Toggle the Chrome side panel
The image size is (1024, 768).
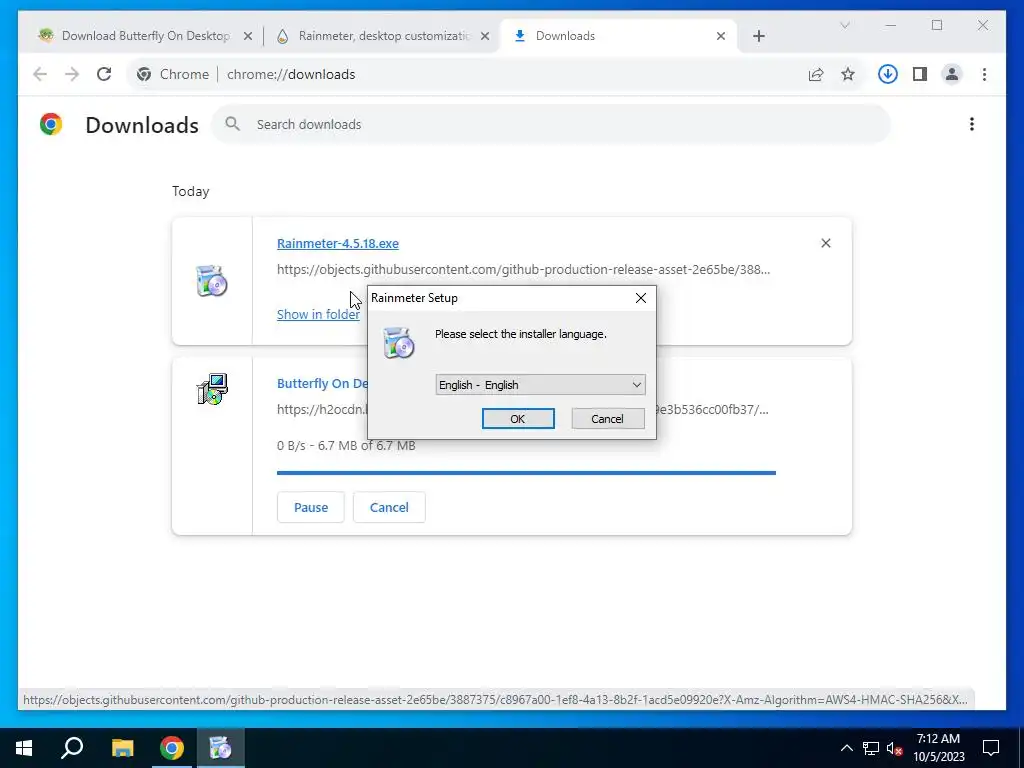[x=920, y=74]
